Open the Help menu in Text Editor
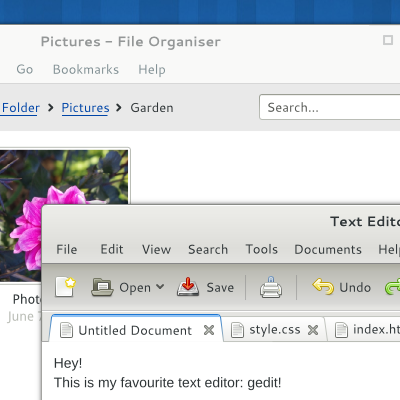The image size is (400, 400). pos(389,249)
